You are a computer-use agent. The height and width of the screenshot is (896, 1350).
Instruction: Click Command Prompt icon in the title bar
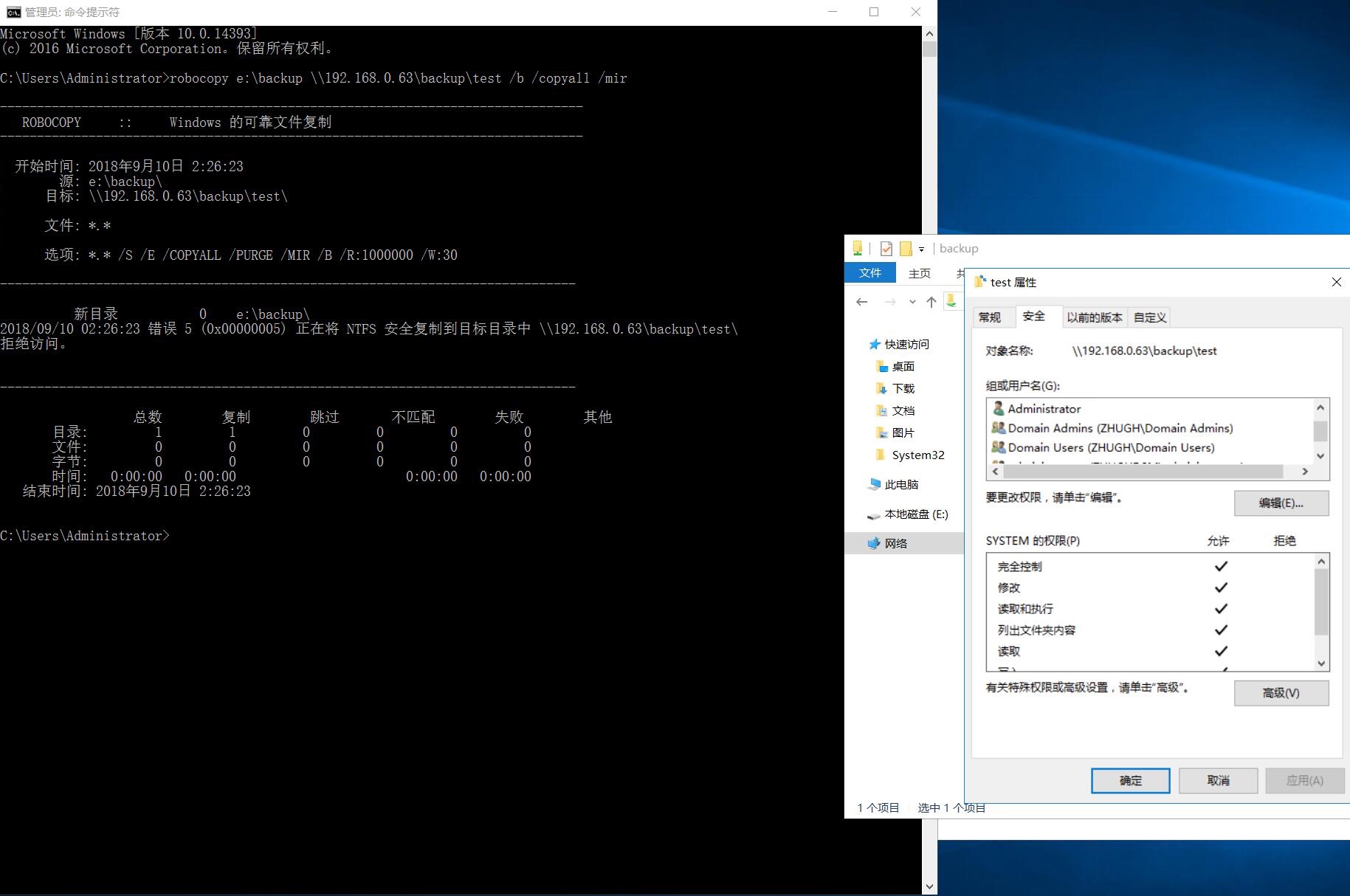point(13,12)
